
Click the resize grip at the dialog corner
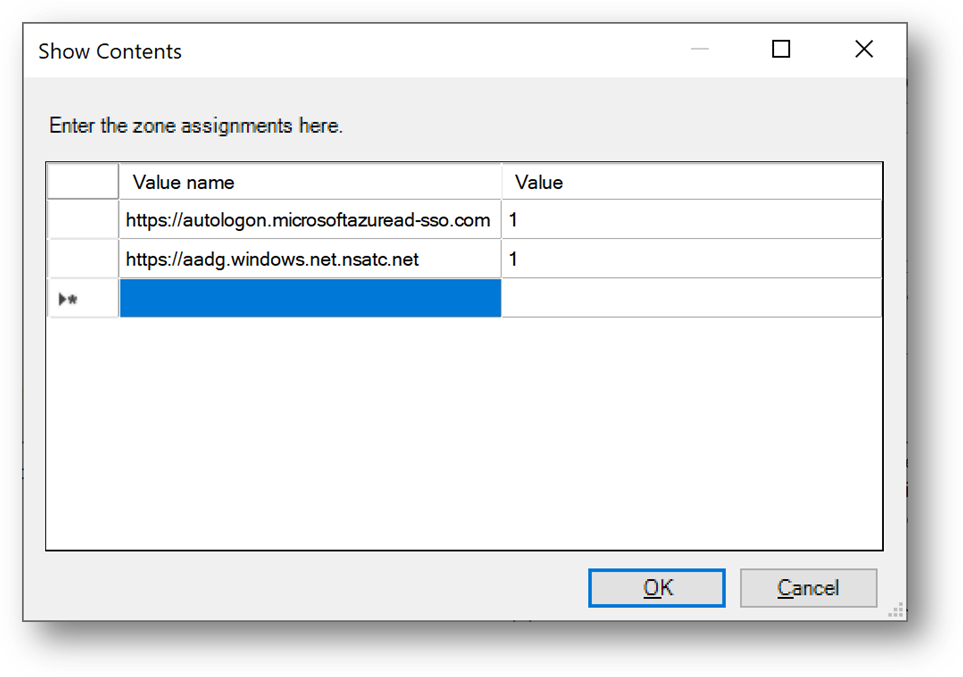[x=896, y=610]
